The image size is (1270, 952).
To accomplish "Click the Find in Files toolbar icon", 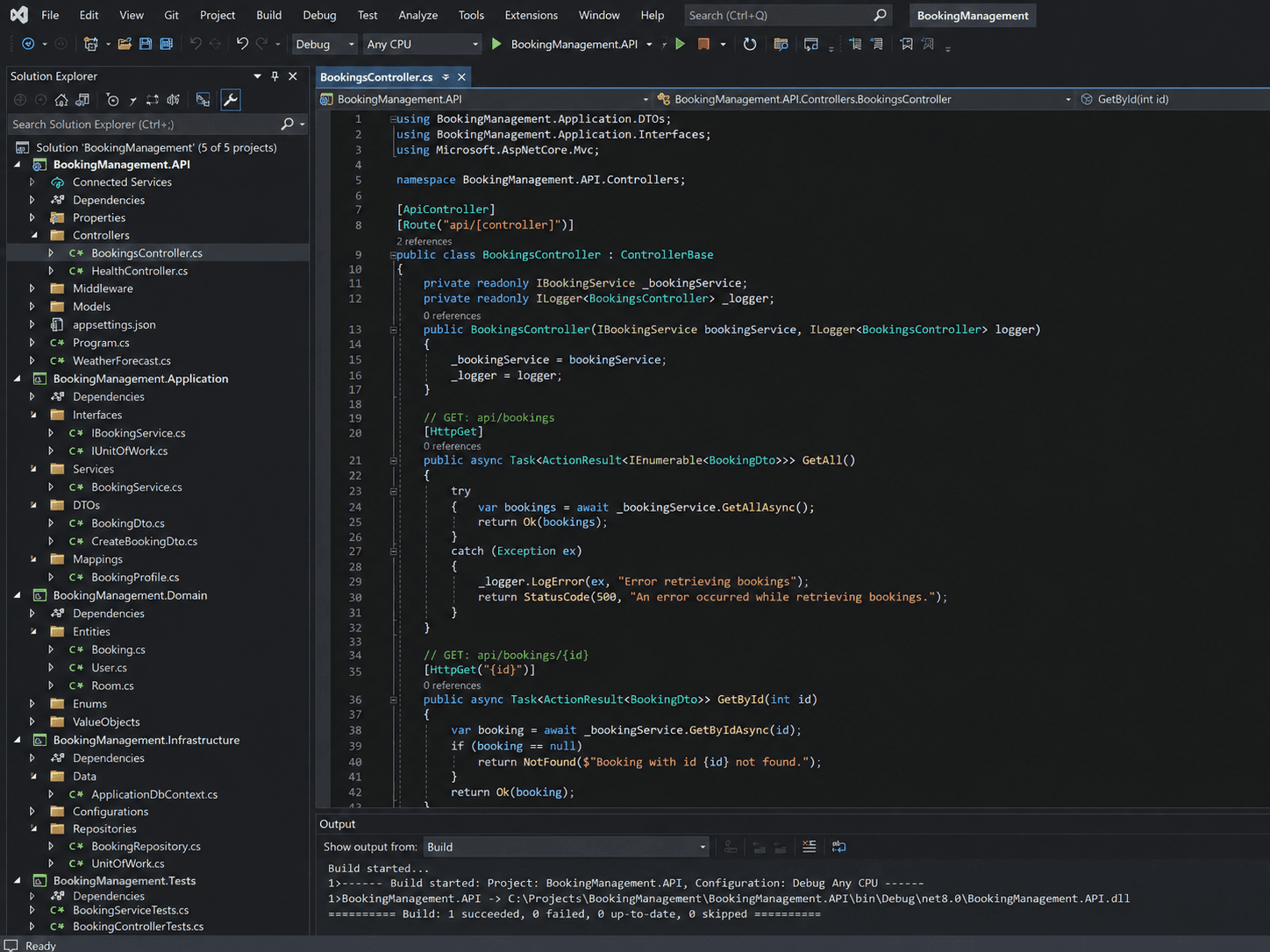I will click(x=781, y=44).
